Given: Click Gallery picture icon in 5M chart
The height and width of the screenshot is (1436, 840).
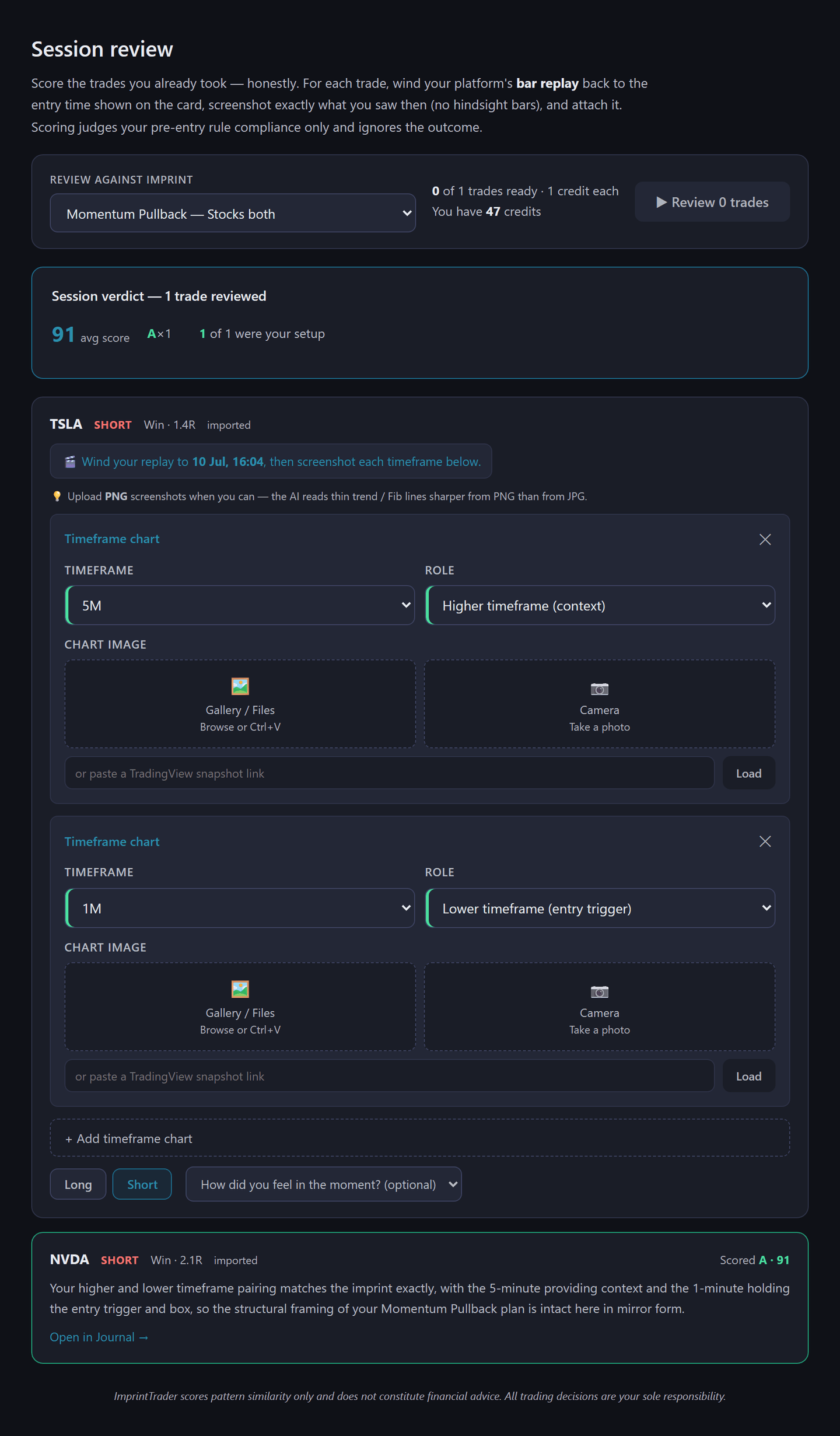Looking at the screenshot, I should pyautogui.click(x=240, y=686).
